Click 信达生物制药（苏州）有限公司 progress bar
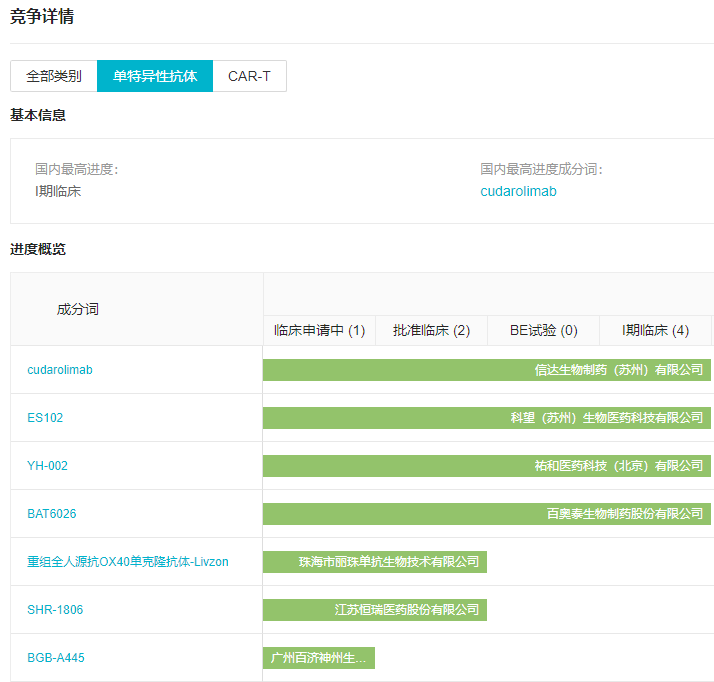The height and width of the screenshot is (682, 714). [x=487, y=370]
